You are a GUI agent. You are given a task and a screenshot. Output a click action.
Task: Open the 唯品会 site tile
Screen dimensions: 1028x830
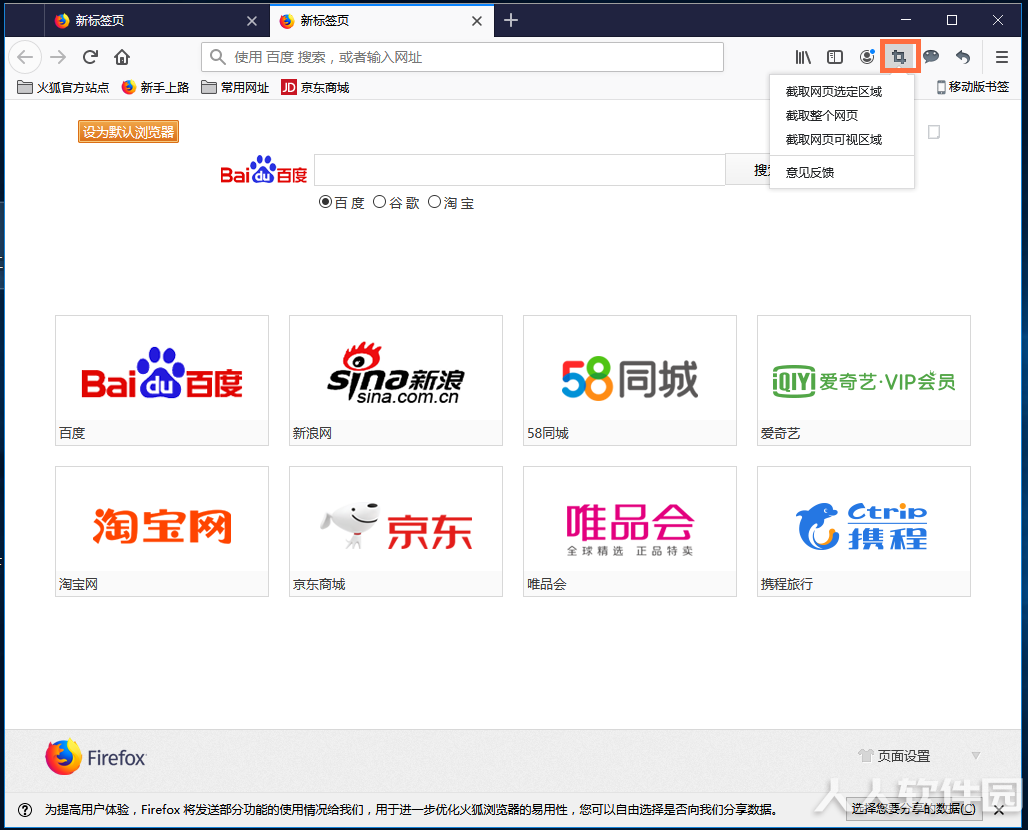coord(630,531)
